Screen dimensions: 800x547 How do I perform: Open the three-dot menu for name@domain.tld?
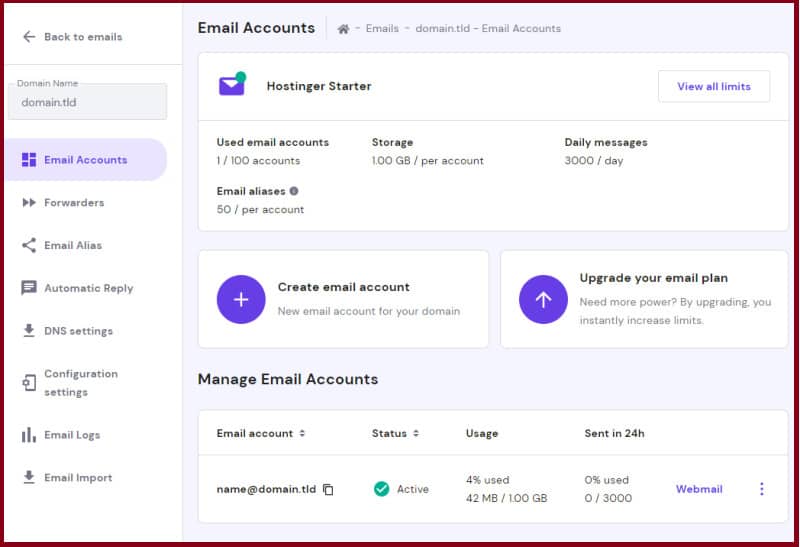tap(762, 489)
